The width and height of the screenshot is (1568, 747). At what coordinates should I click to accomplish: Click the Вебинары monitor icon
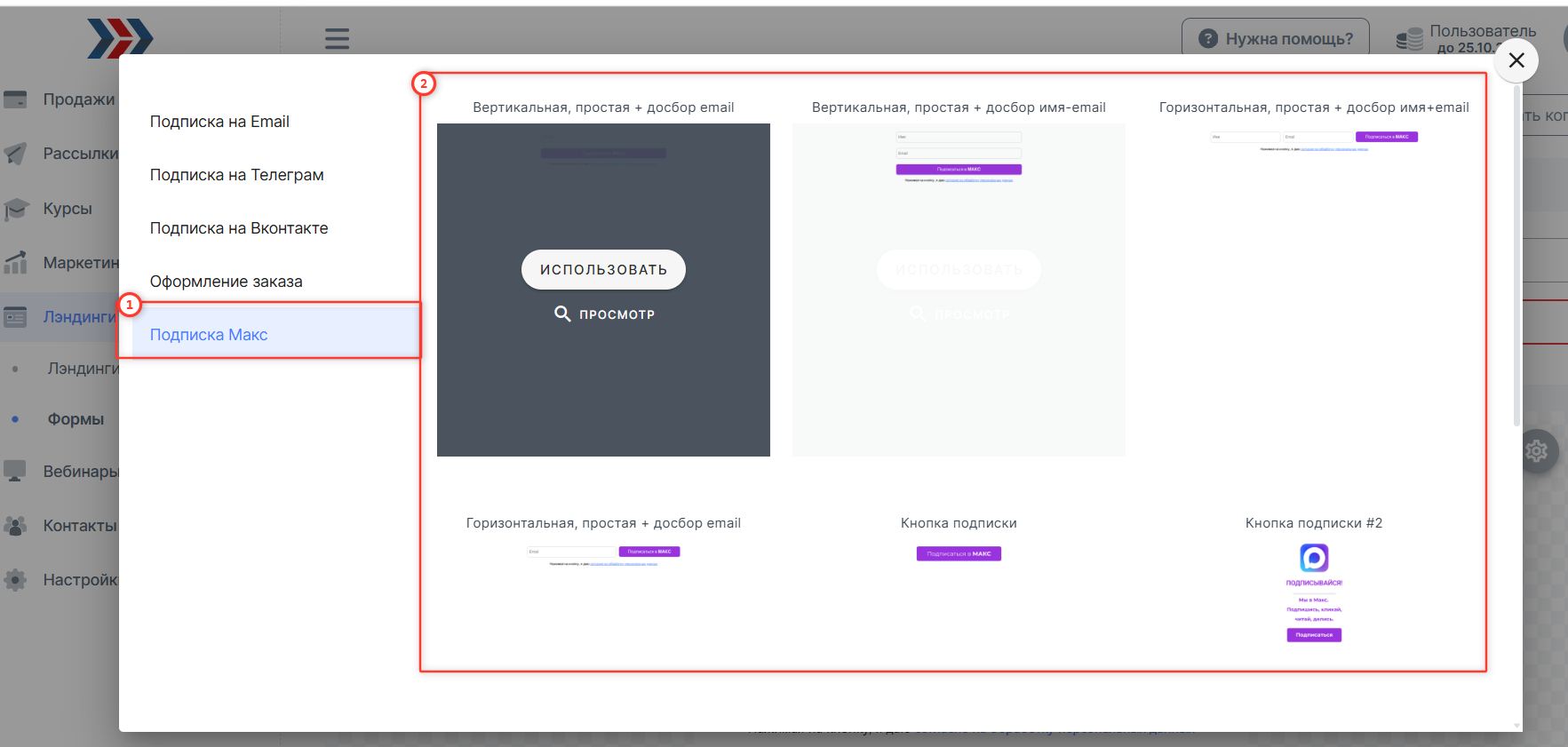[x=15, y=472]
